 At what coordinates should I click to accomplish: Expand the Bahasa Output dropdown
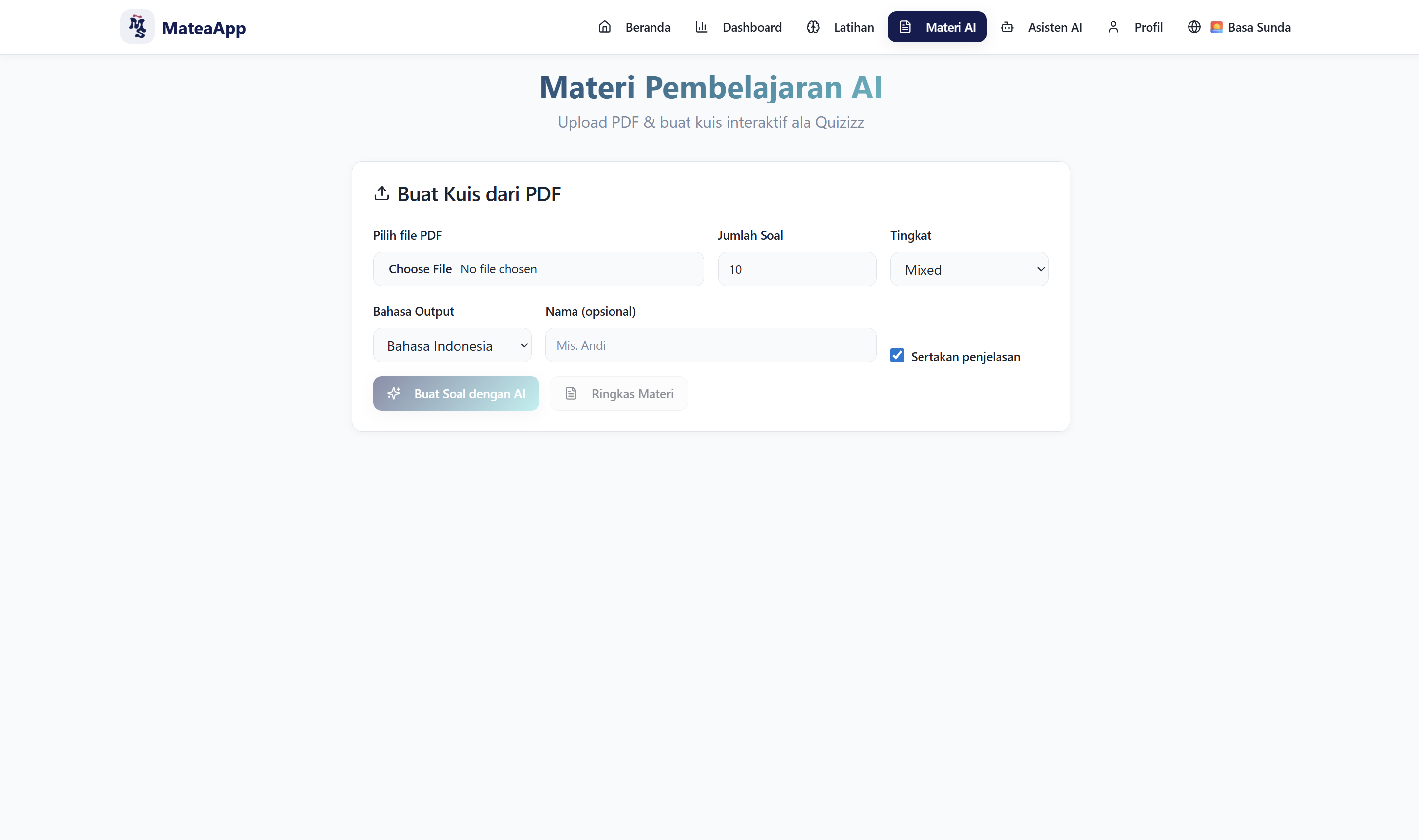coord(452,345)
